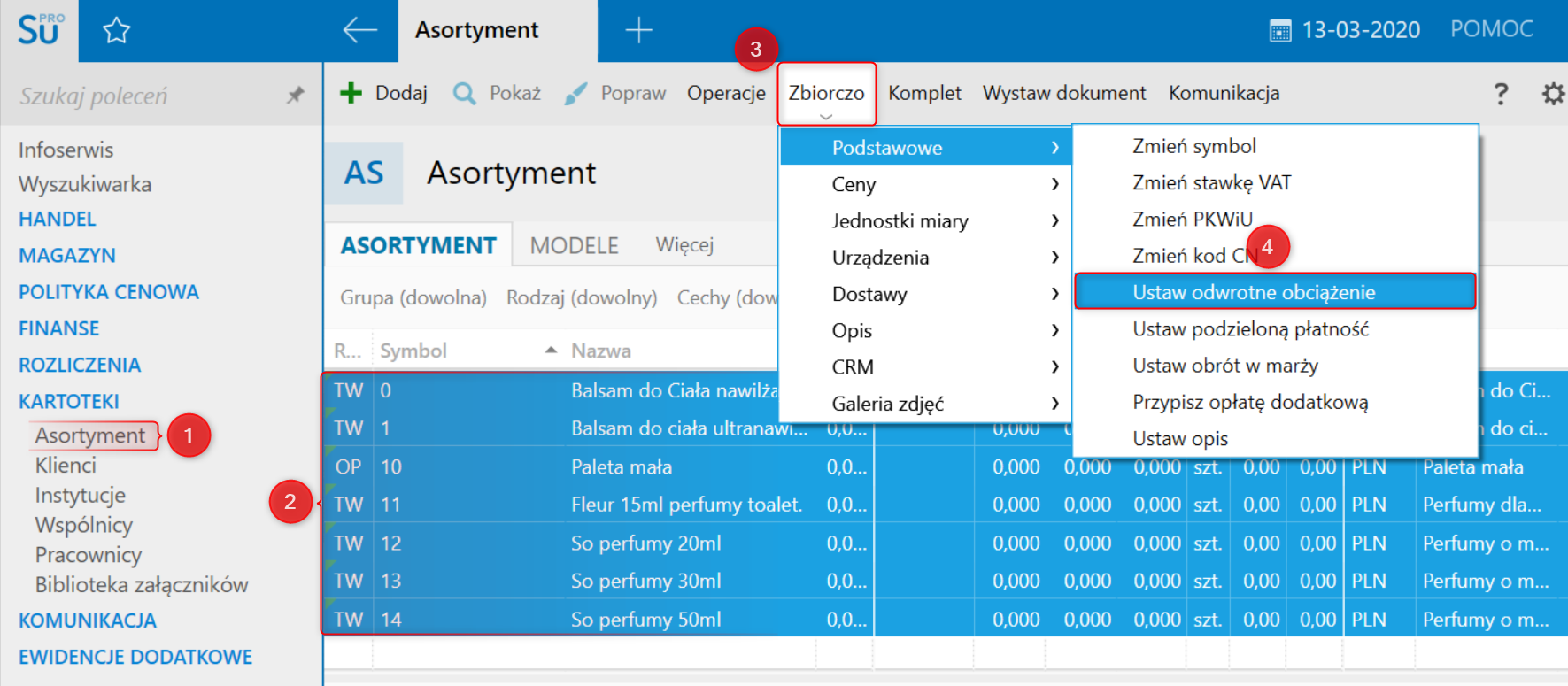Open the Zbiorczo dropdown menu
The height and width of the screenshot is (686, 1568).
click(826, 94)
